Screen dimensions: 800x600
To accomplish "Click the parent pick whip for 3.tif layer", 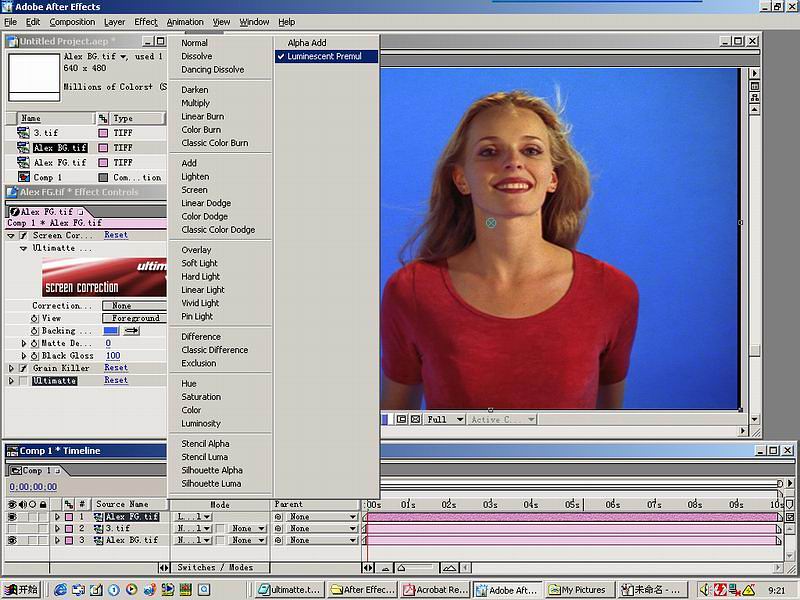I will (x=279, y=529).
